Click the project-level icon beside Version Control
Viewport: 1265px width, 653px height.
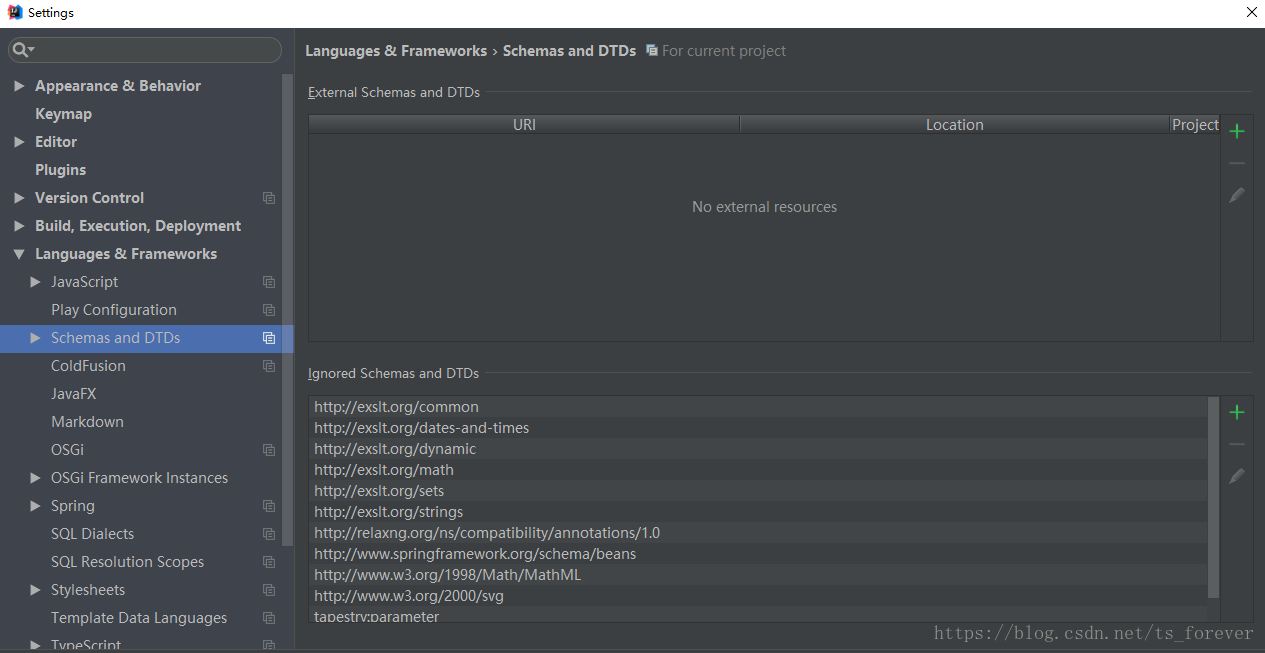269,198
